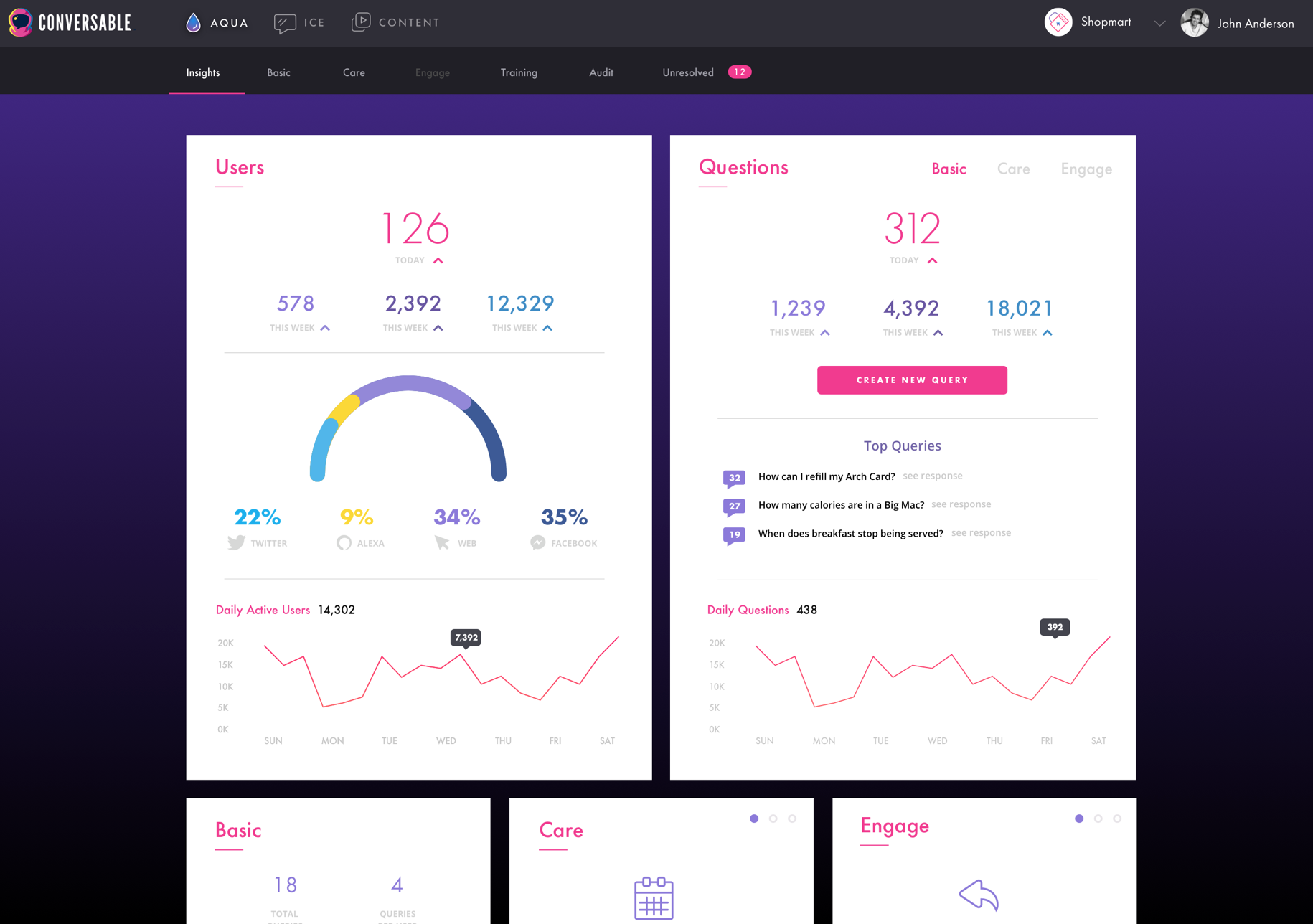Click the Twitter bird icon
The width and height of the screenshot is (1313, 924).
tap(237, 543)
